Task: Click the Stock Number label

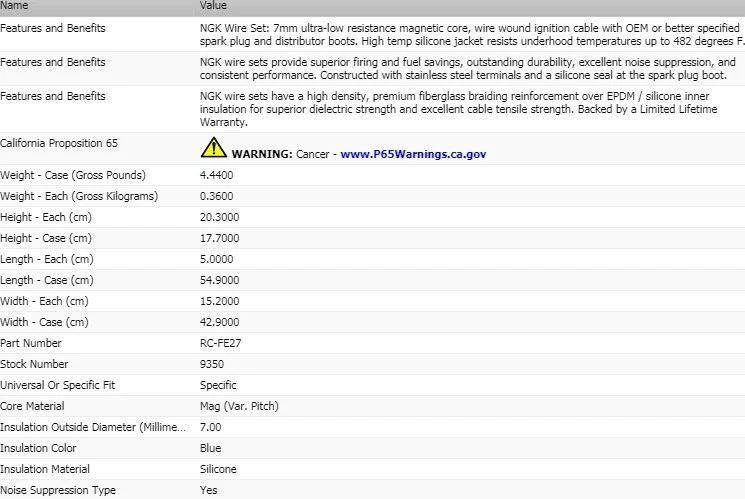Action: coord(34,364)
